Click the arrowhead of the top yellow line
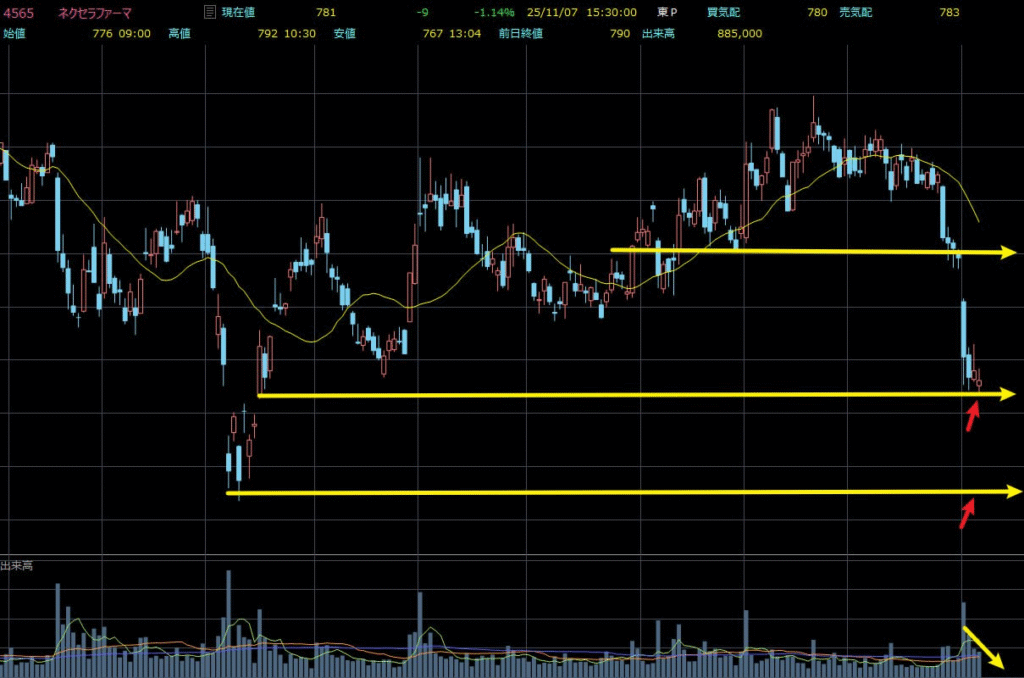Screen dimensions: 1024x678 [x=1008, y=252]
